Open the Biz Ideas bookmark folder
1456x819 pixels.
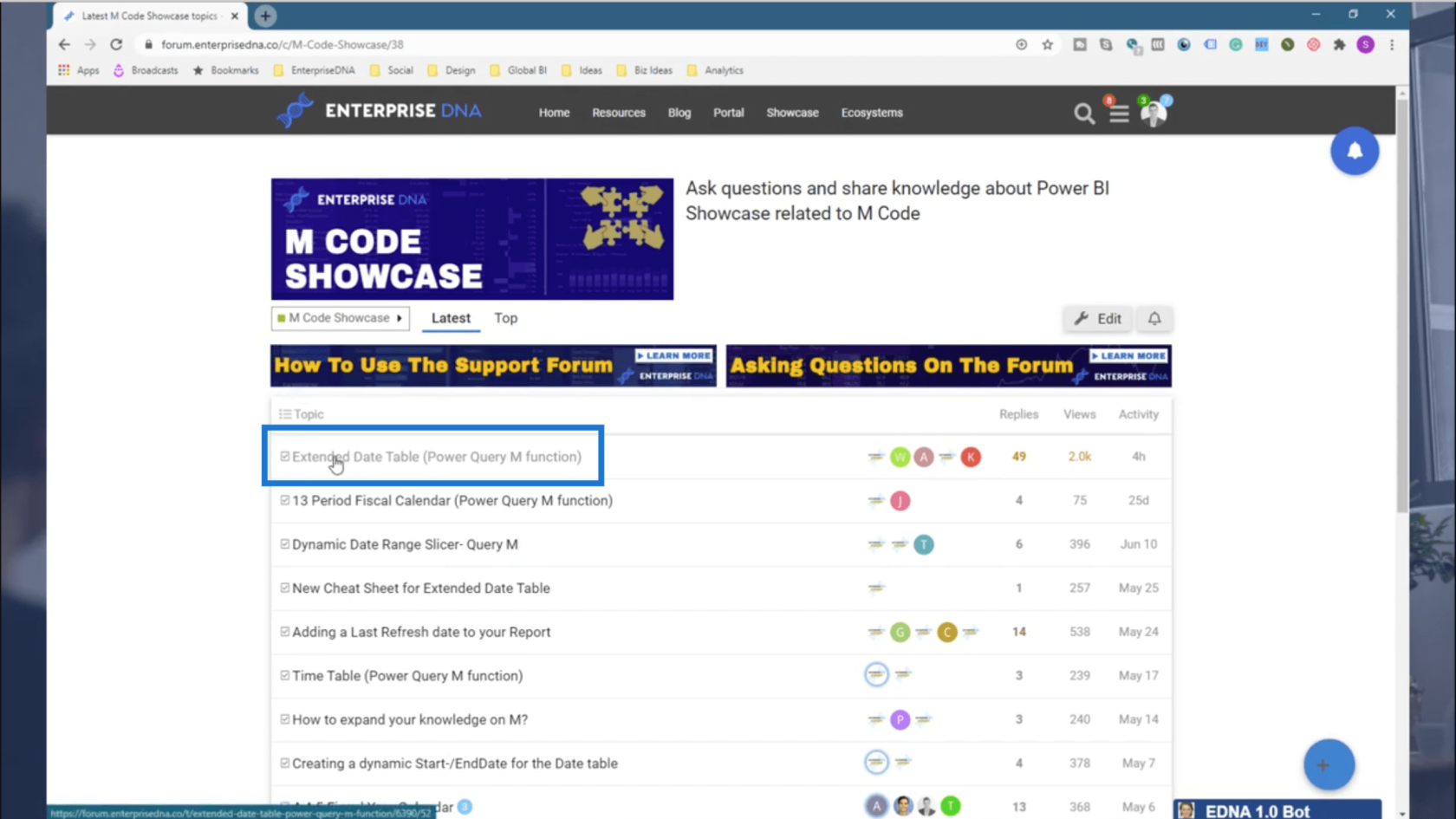tap(644, 70)
